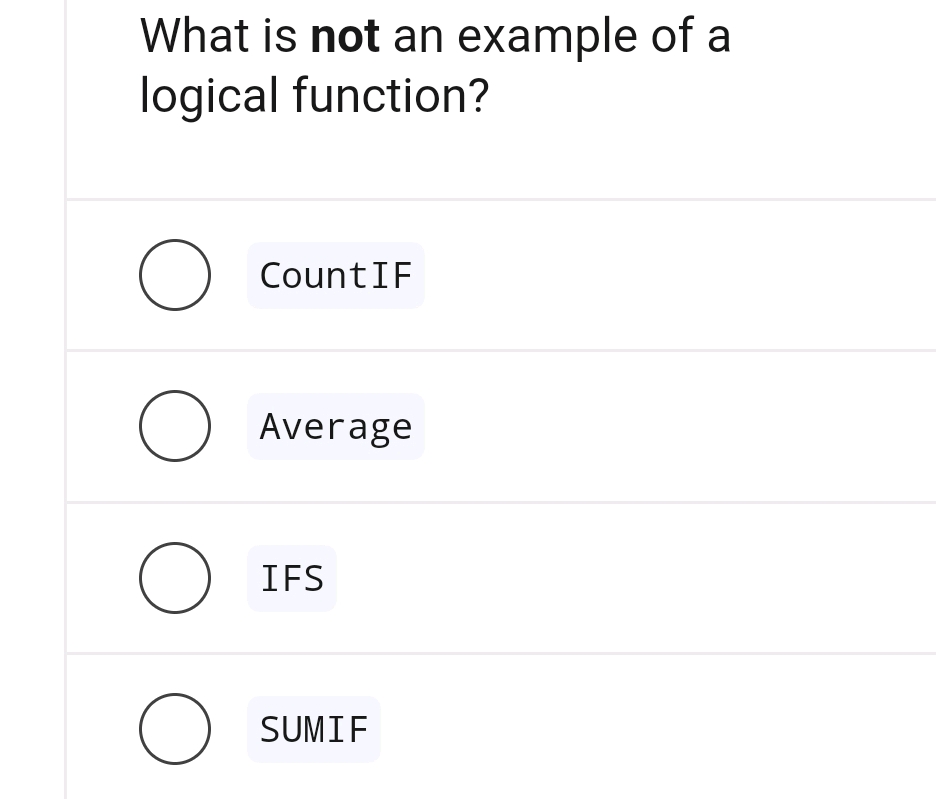Click the bold word "not" in the question
The width and height of the screenshot is (936, 799).
tap(345, 36)
